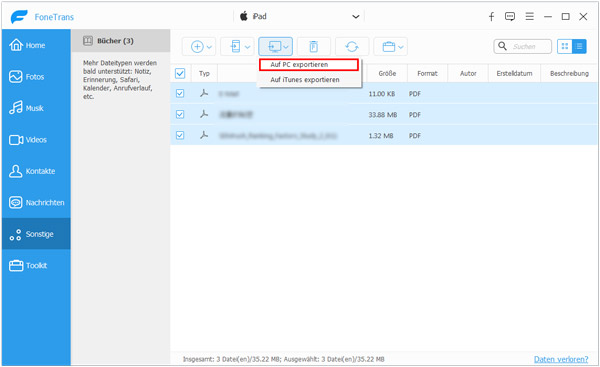The width and height of the screenshot is (600, 367).
Task: Expand the export to PC dropdown arrow
Action: 286,47
